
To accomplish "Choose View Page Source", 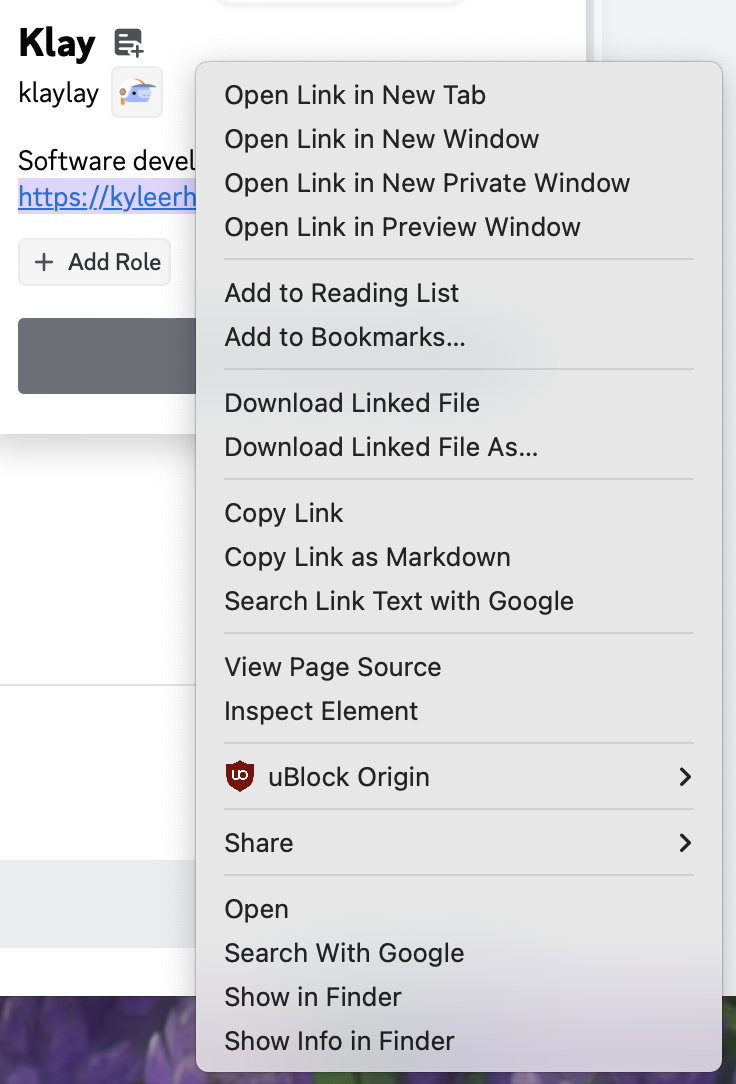I will pos(332,667).
